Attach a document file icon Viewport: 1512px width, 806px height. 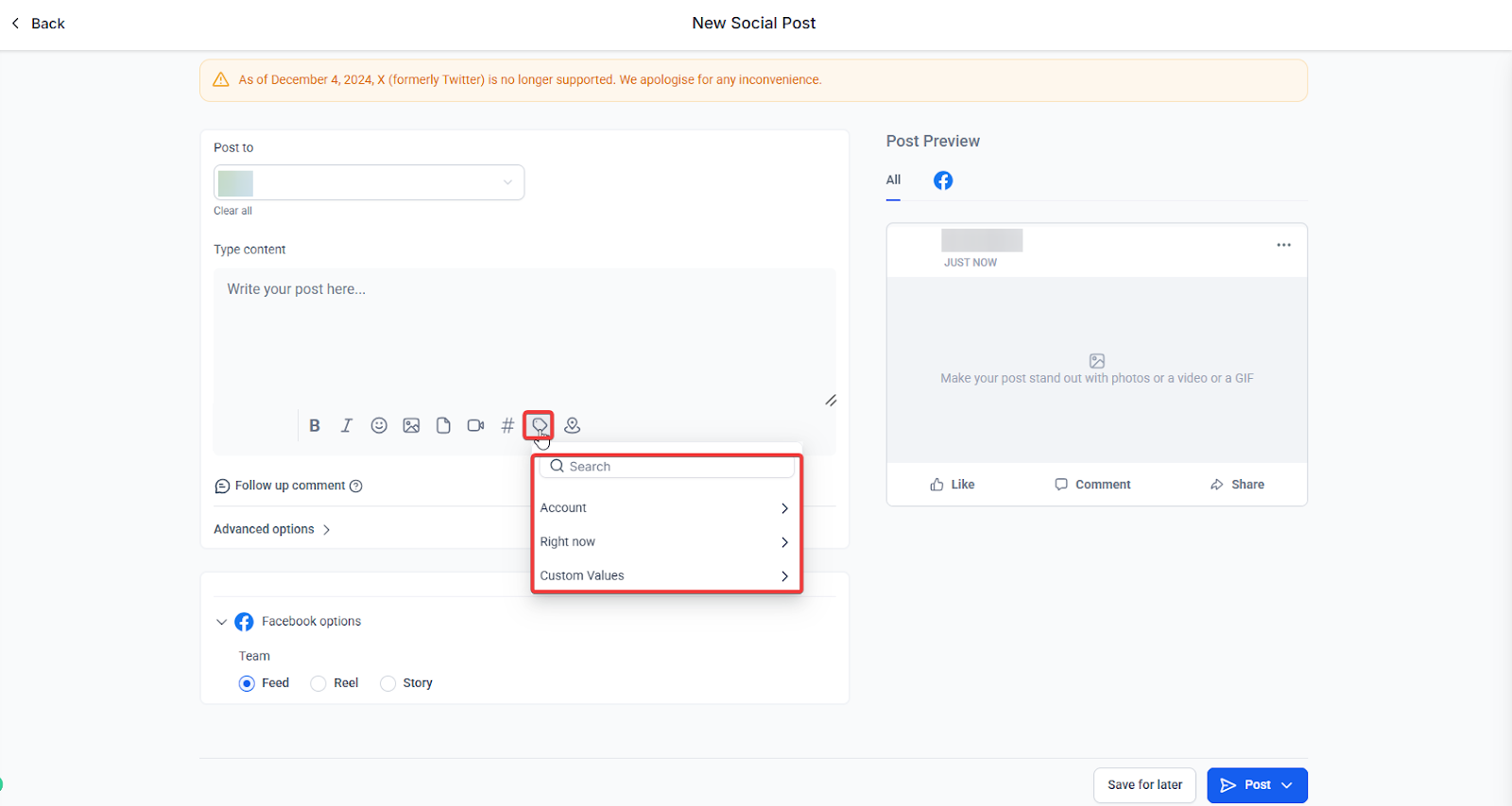(443, 425)
